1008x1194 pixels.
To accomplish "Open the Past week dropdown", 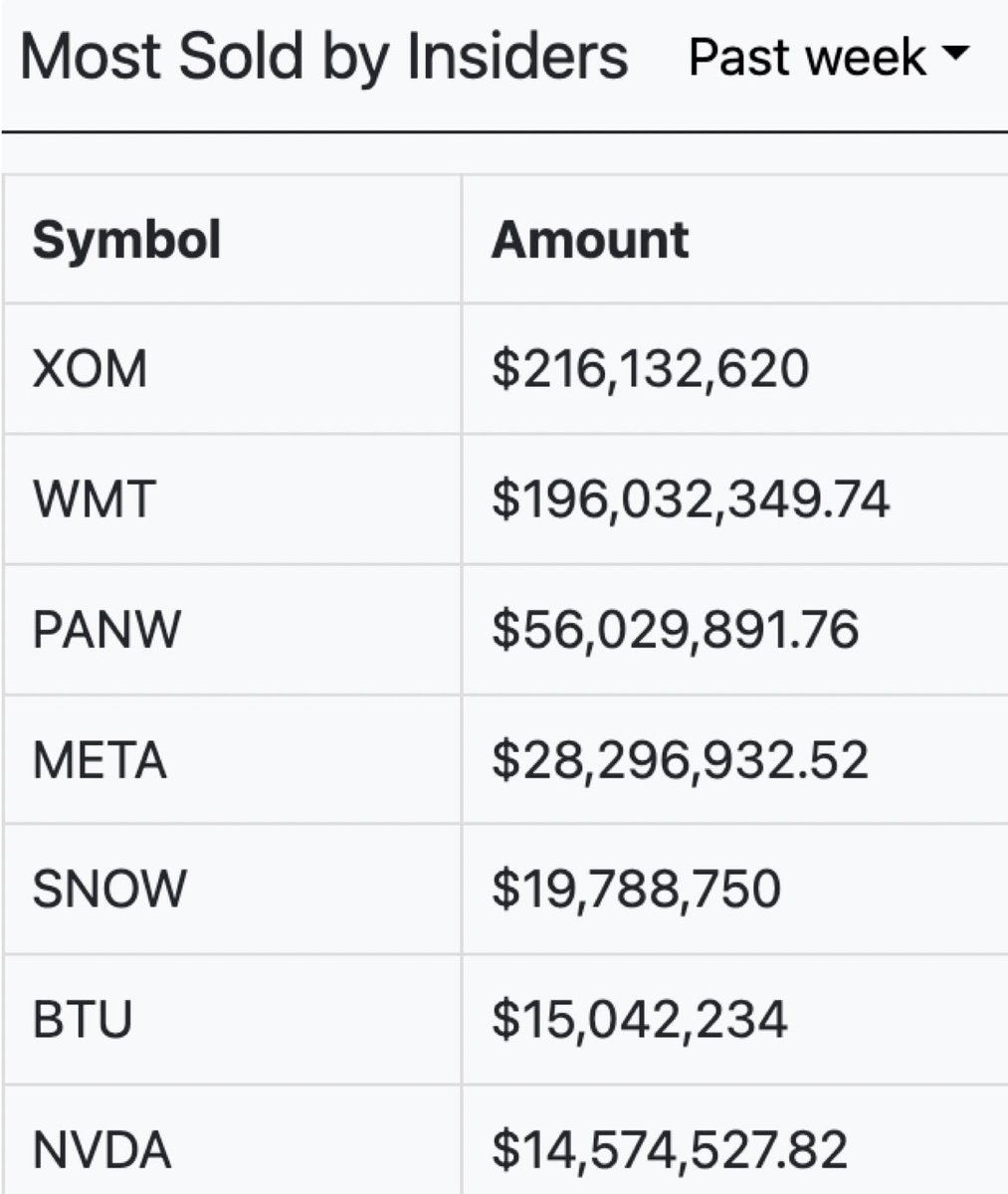I will click(x=828, y=57).
